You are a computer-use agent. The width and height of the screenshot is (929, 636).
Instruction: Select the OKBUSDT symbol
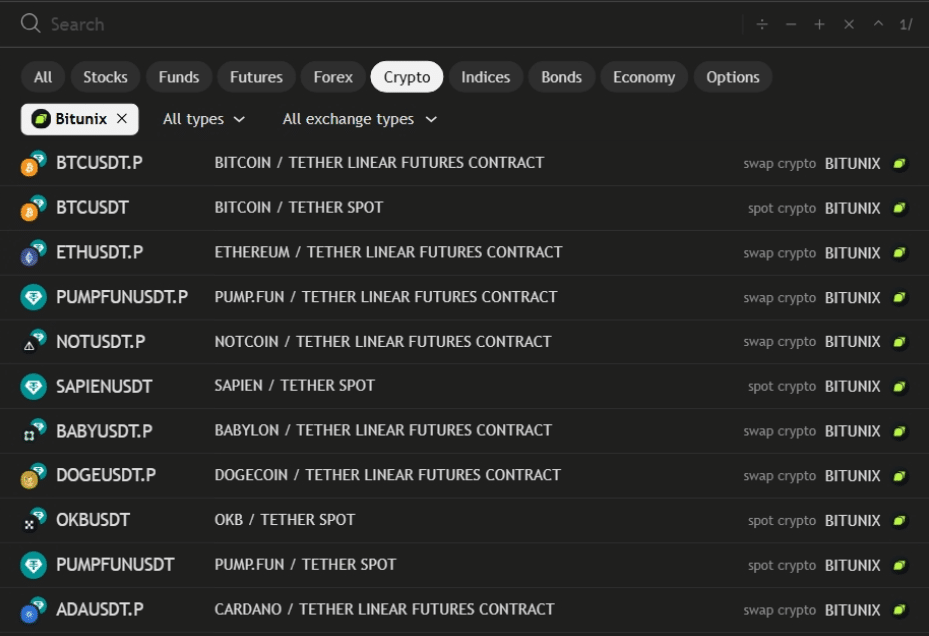[464, 520]
